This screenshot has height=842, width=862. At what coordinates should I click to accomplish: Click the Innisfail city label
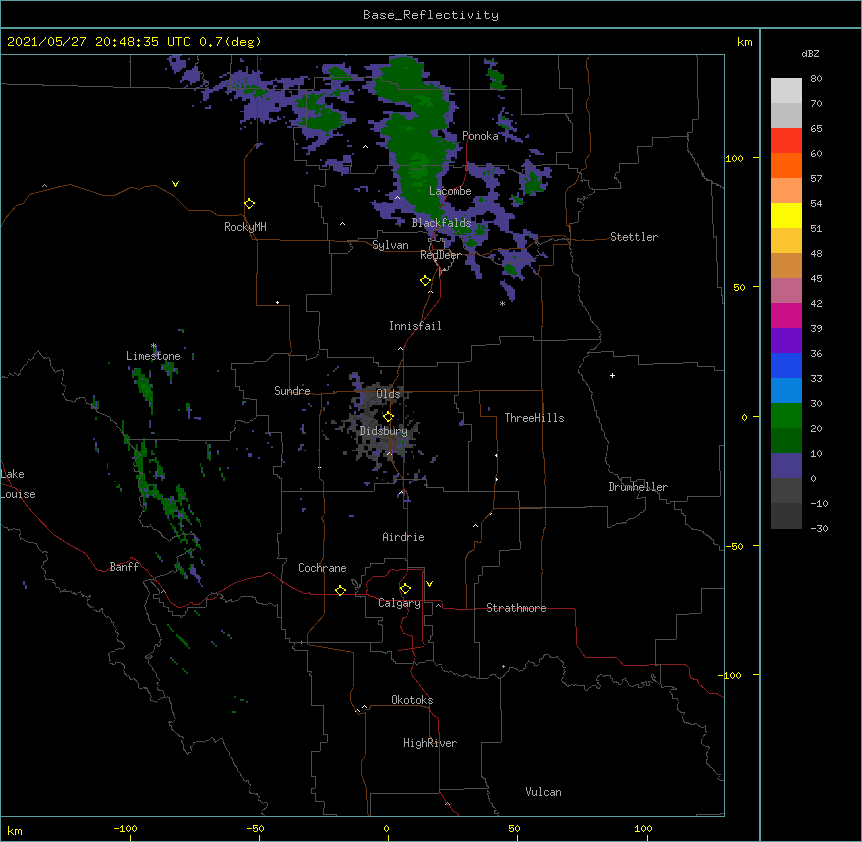tap(415, 326)
